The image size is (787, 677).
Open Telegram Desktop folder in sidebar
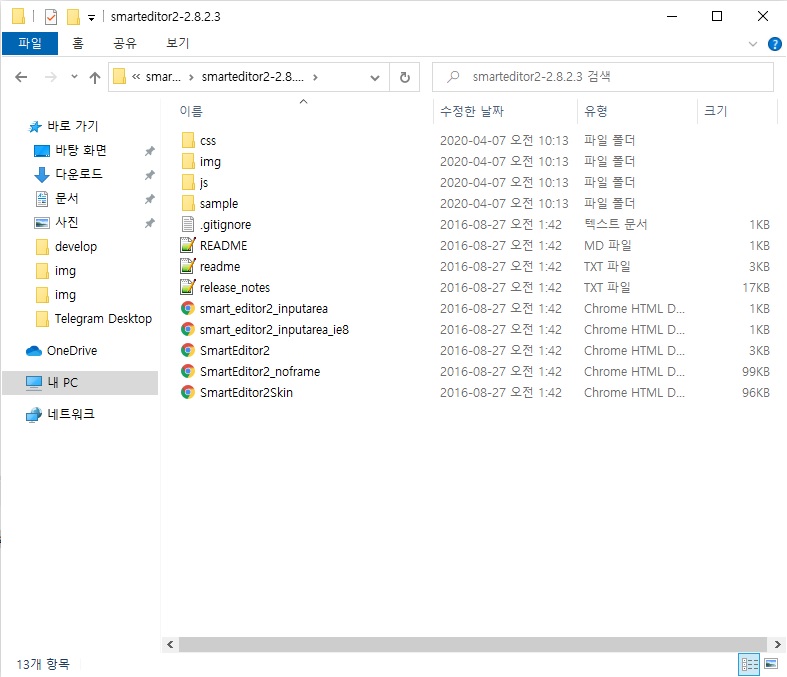(x=103, y=319)
